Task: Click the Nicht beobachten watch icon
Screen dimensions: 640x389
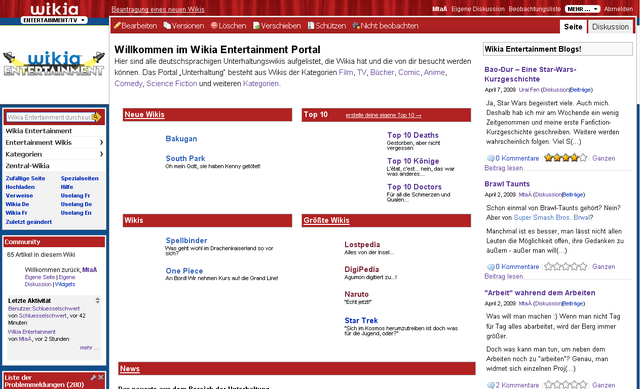Action: 356,26
